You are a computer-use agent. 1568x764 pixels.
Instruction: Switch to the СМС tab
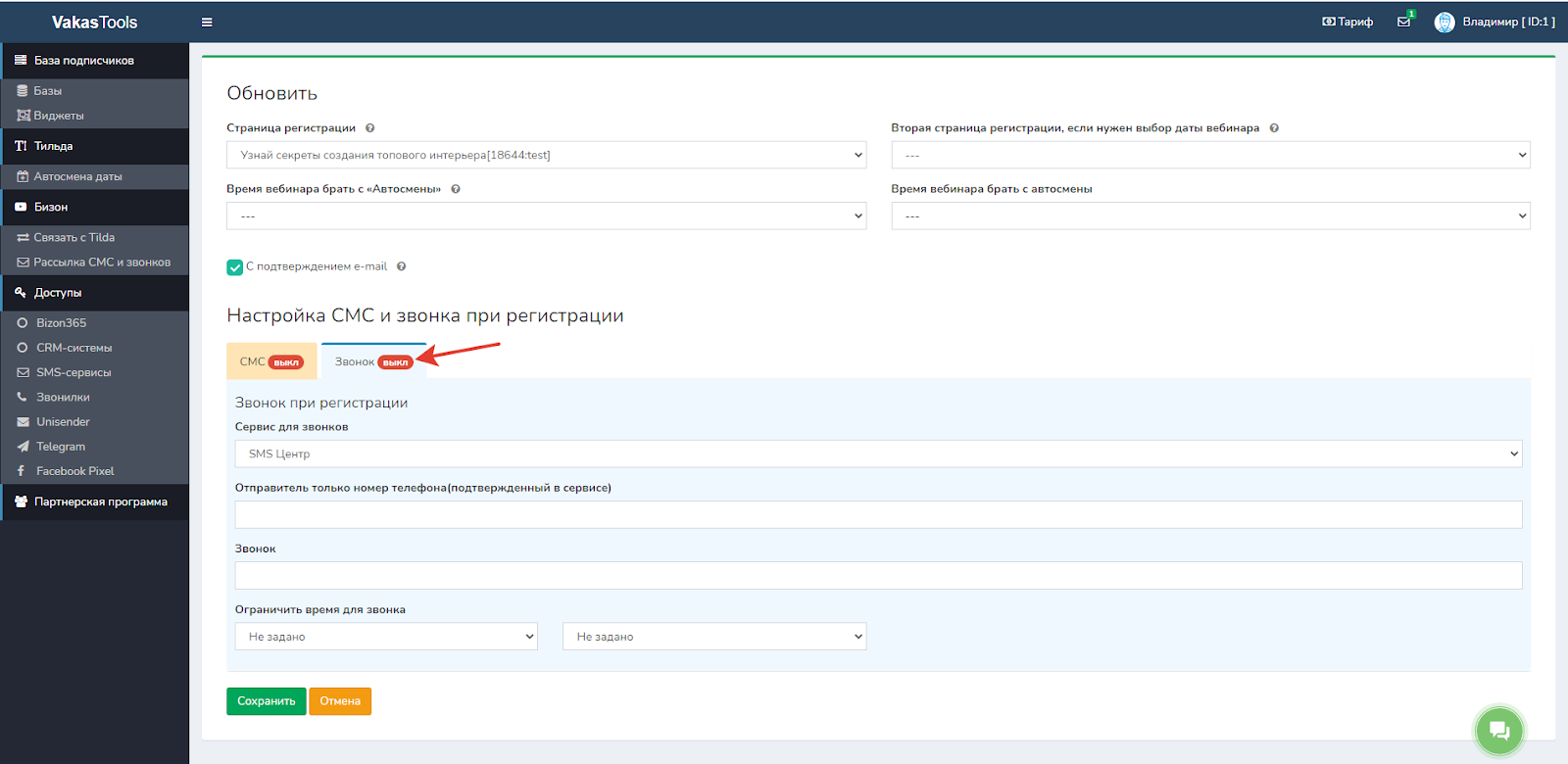click(270, 361)
